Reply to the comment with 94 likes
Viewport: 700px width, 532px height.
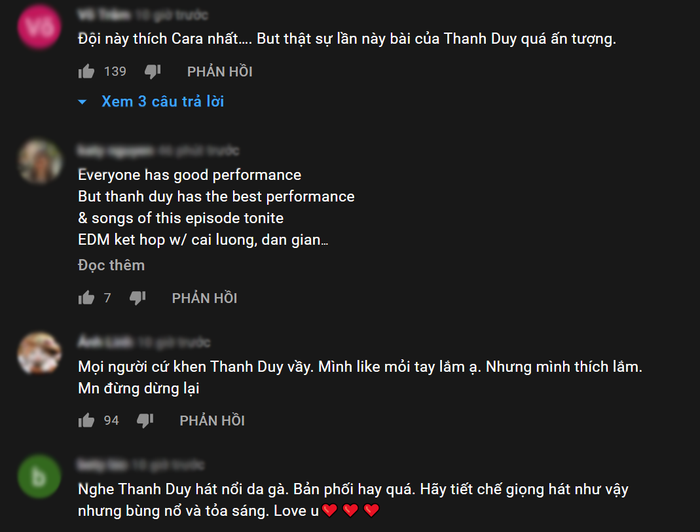[212, 421]
